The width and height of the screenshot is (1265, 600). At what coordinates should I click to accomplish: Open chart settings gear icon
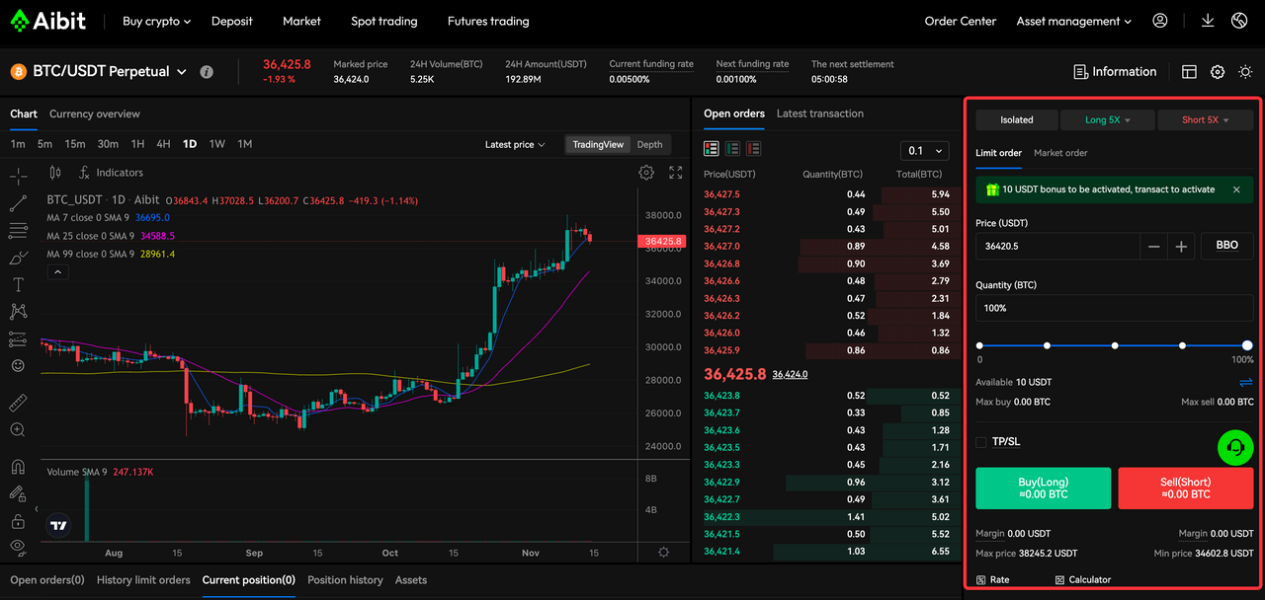pos(647,173)
